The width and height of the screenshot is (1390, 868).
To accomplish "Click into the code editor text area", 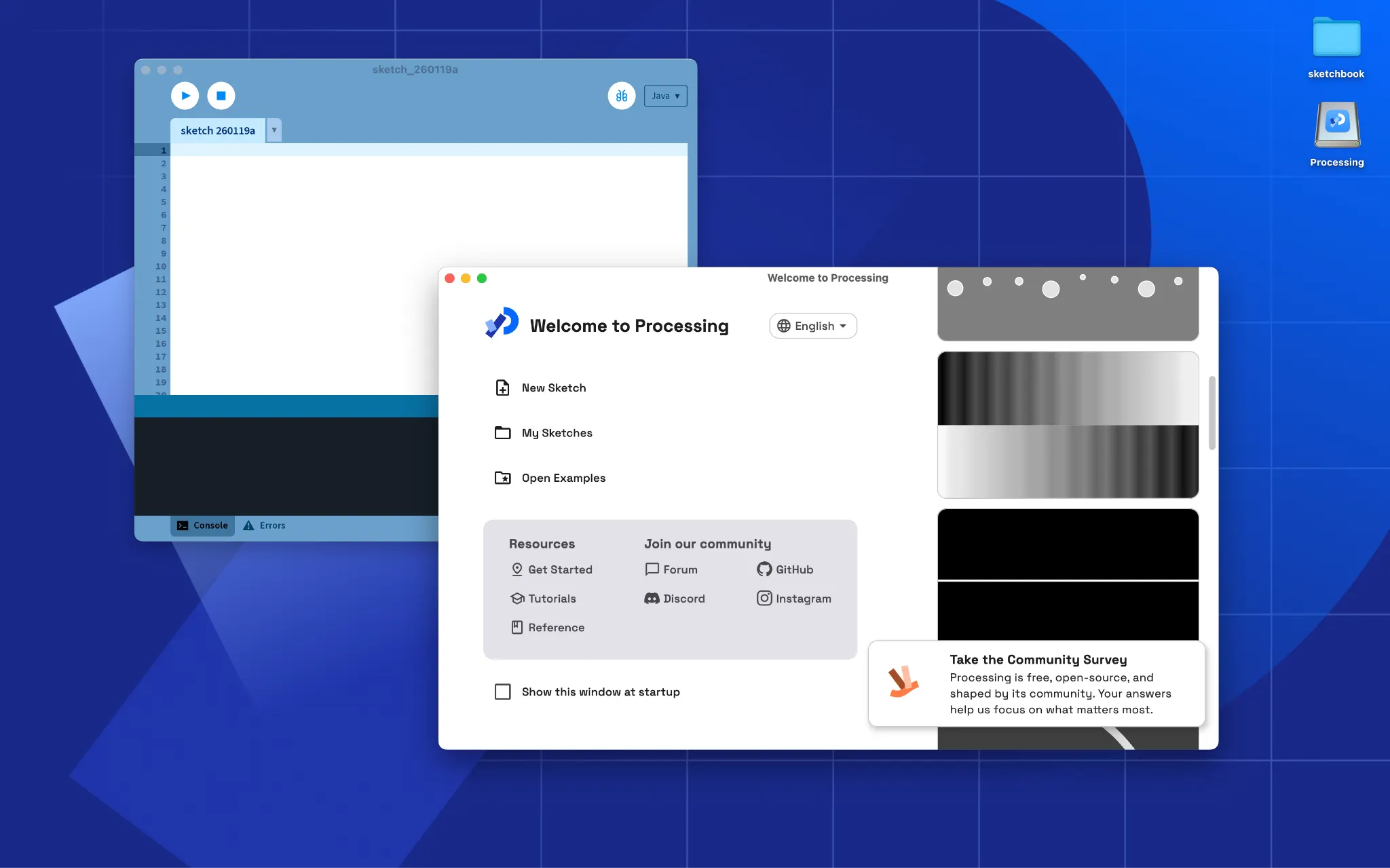I will [428, 268].
